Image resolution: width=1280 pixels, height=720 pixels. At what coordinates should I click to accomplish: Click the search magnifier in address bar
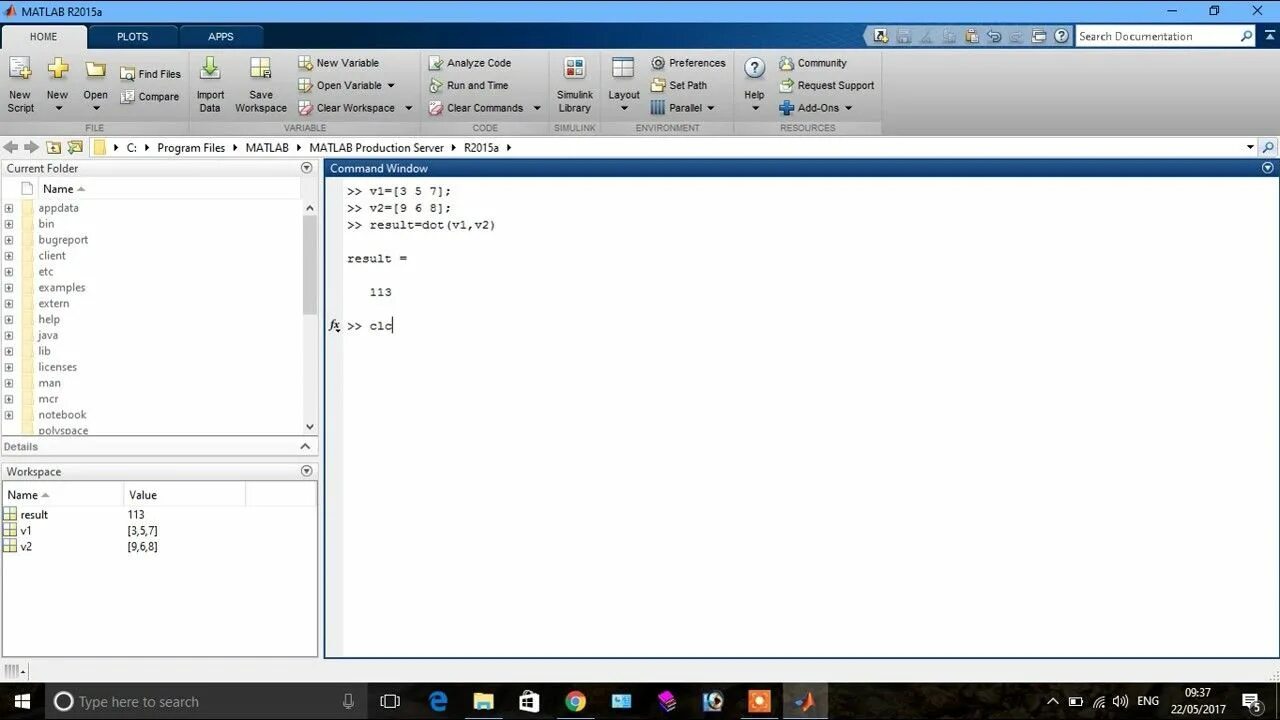1268,147
